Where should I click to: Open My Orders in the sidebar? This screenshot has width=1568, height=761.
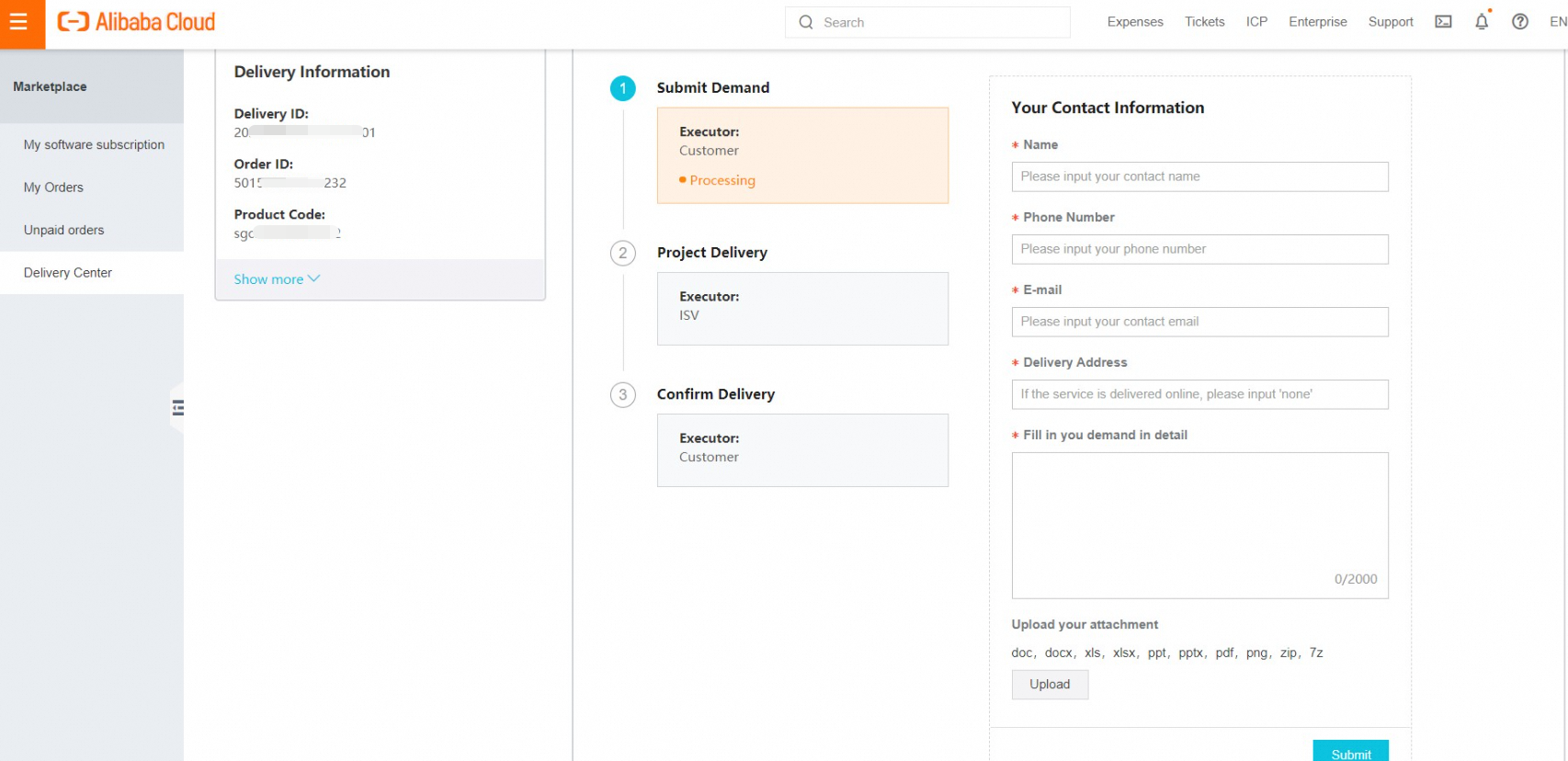[x=53, y=187]
